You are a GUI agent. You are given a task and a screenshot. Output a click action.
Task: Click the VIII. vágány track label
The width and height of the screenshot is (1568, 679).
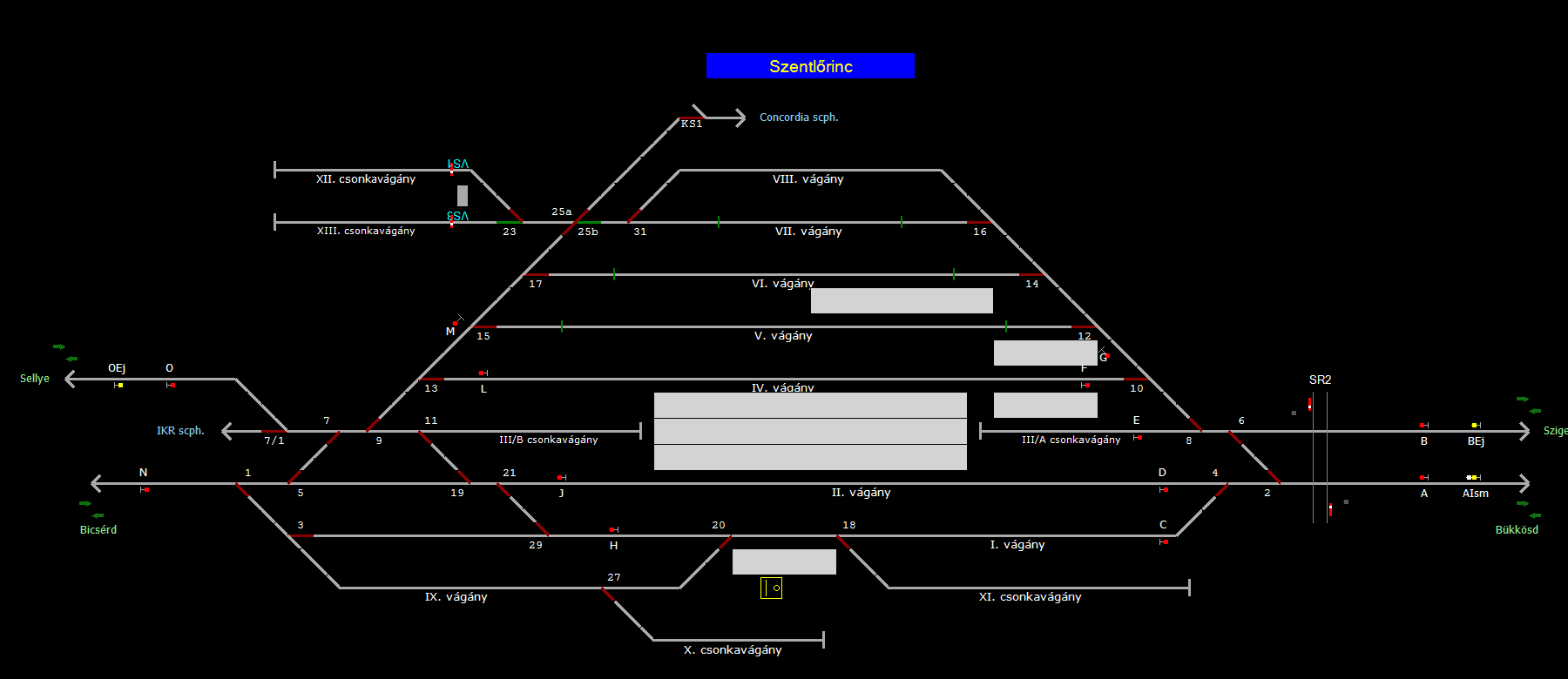pos(808,179)
